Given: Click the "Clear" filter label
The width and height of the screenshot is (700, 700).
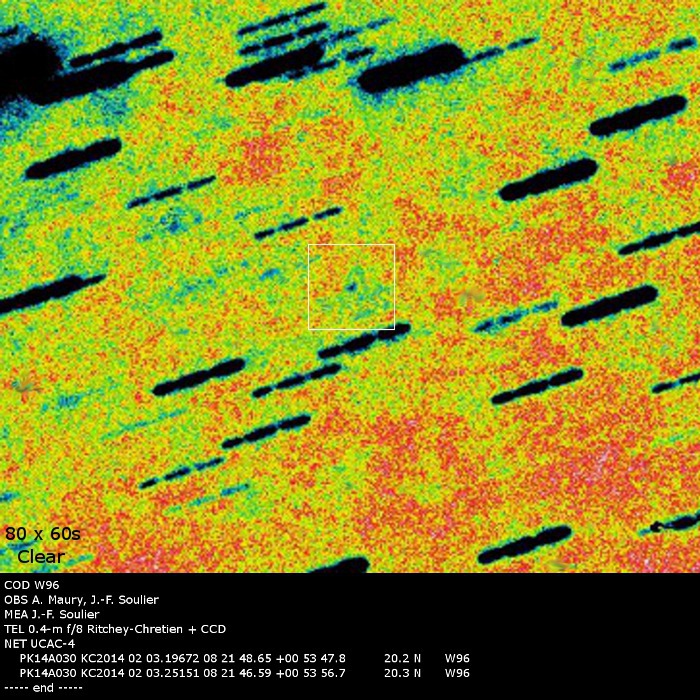Looking at the screenshot, I should [41, 556].
